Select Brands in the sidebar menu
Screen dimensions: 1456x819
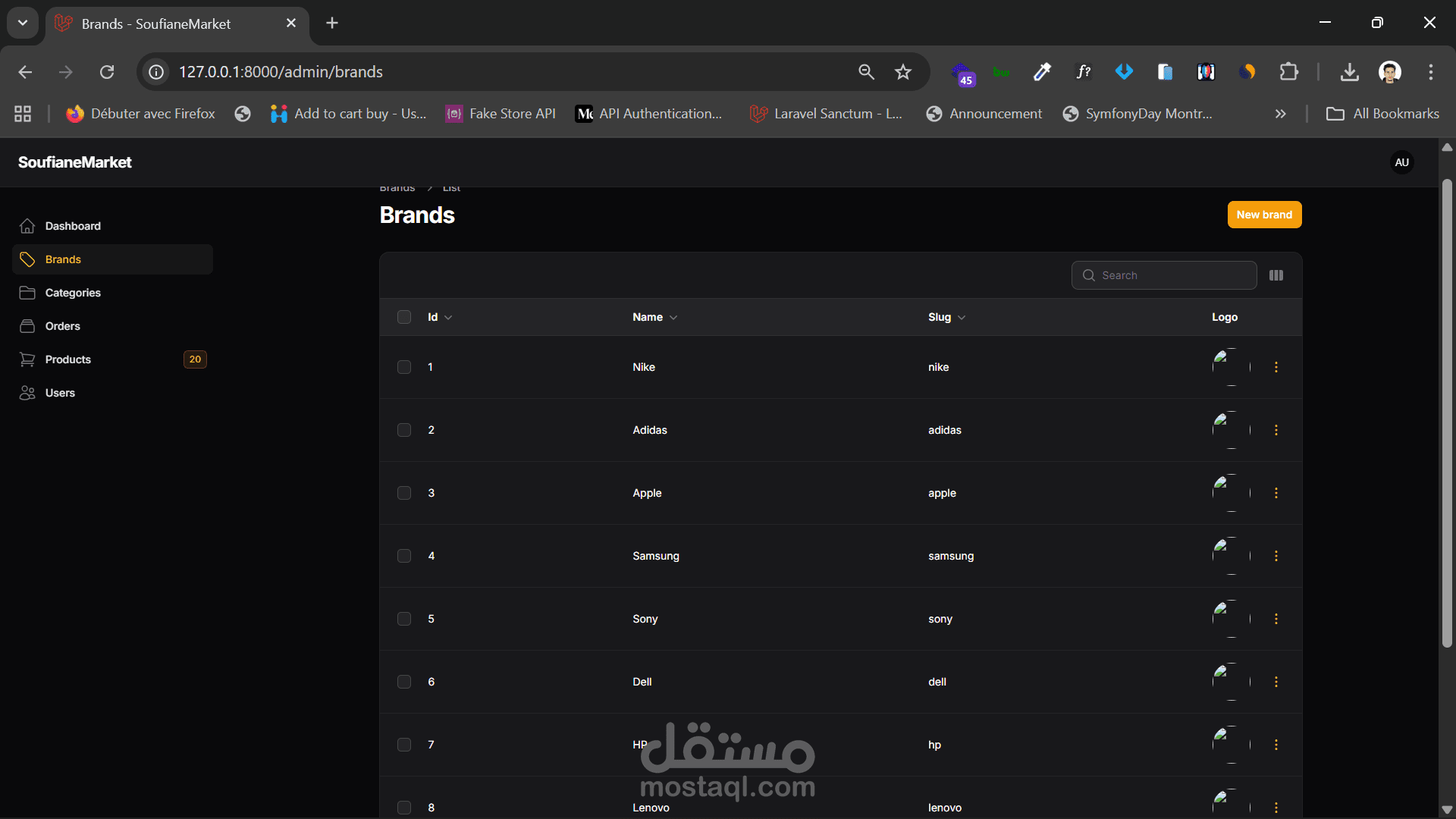coord(63,259)
